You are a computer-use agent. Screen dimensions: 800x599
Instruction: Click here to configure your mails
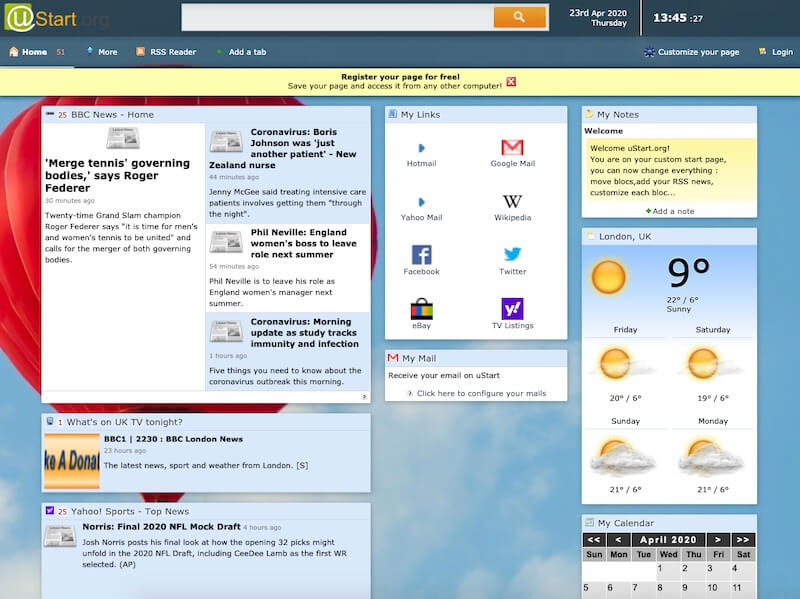[x=481, y=393]
